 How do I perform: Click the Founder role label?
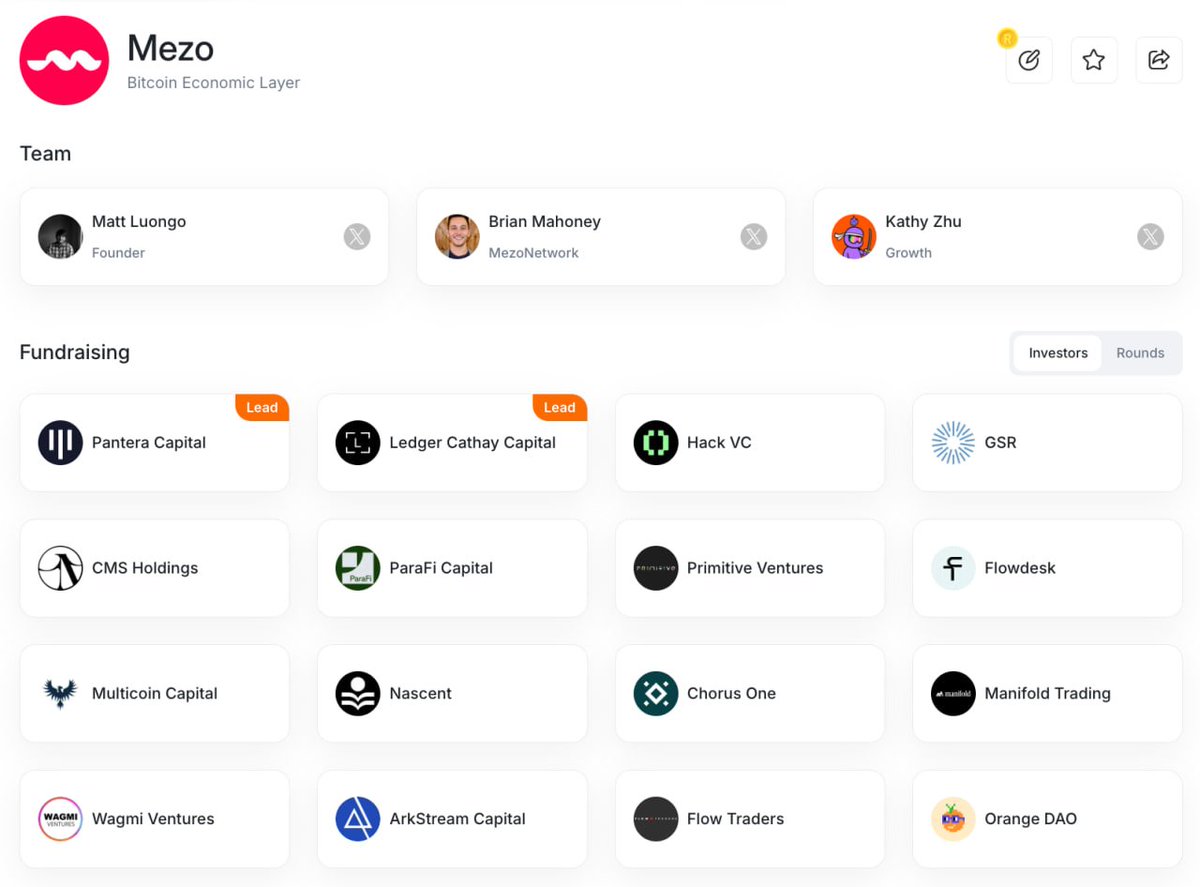point(118,253)
